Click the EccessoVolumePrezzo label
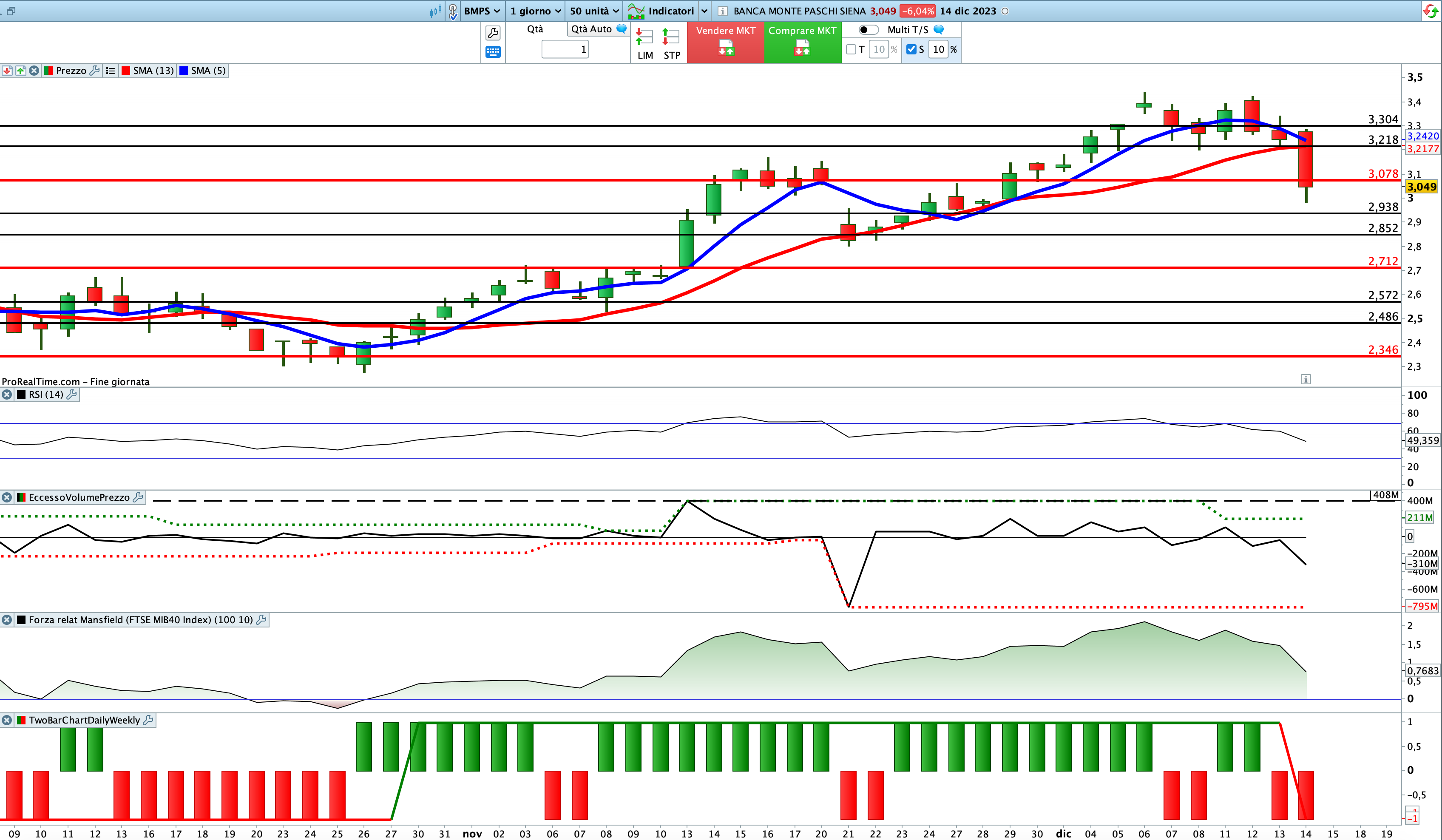1442x840 pixels. pos(79,497)
